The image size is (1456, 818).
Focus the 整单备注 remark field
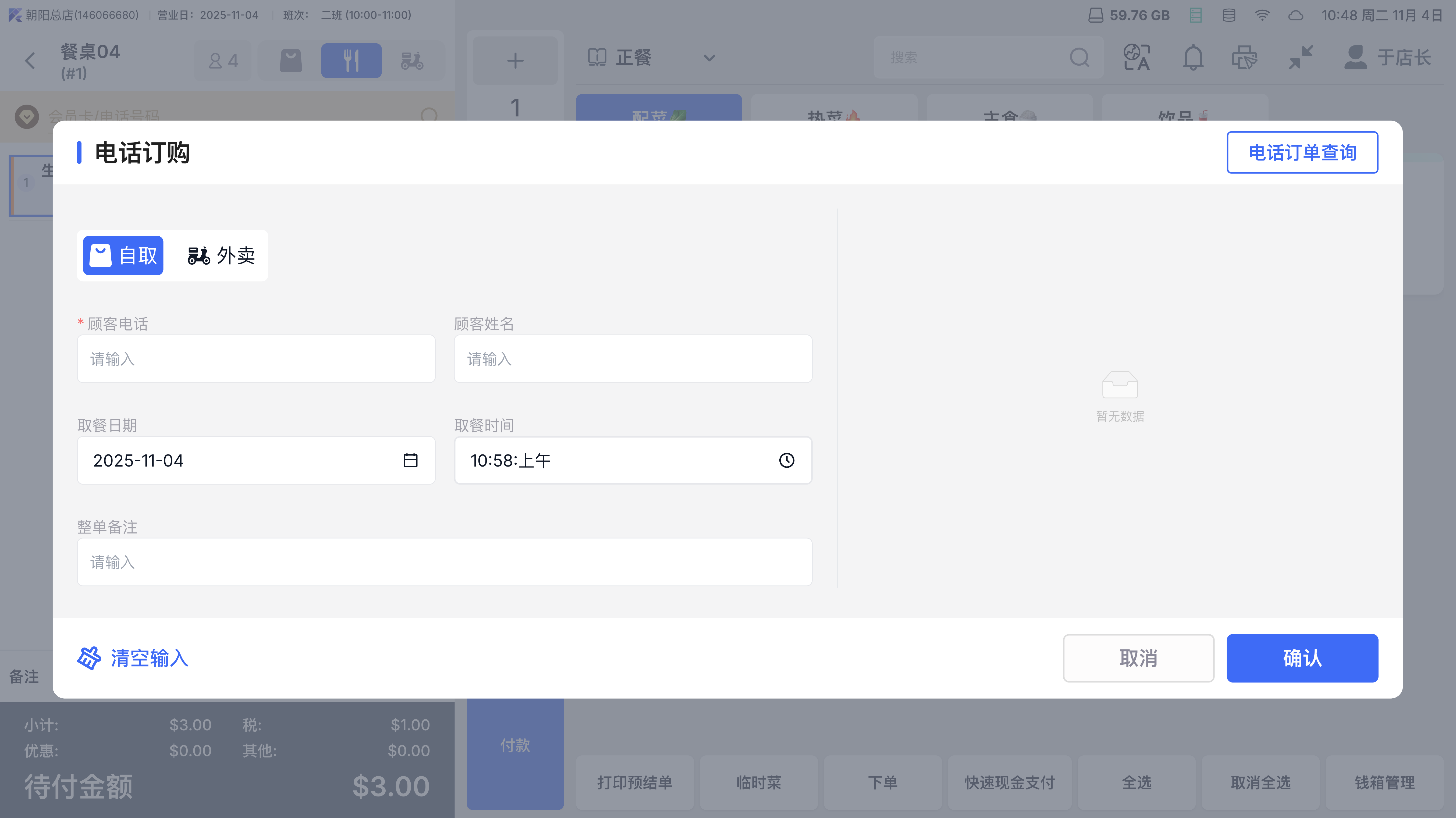(444, 562)
